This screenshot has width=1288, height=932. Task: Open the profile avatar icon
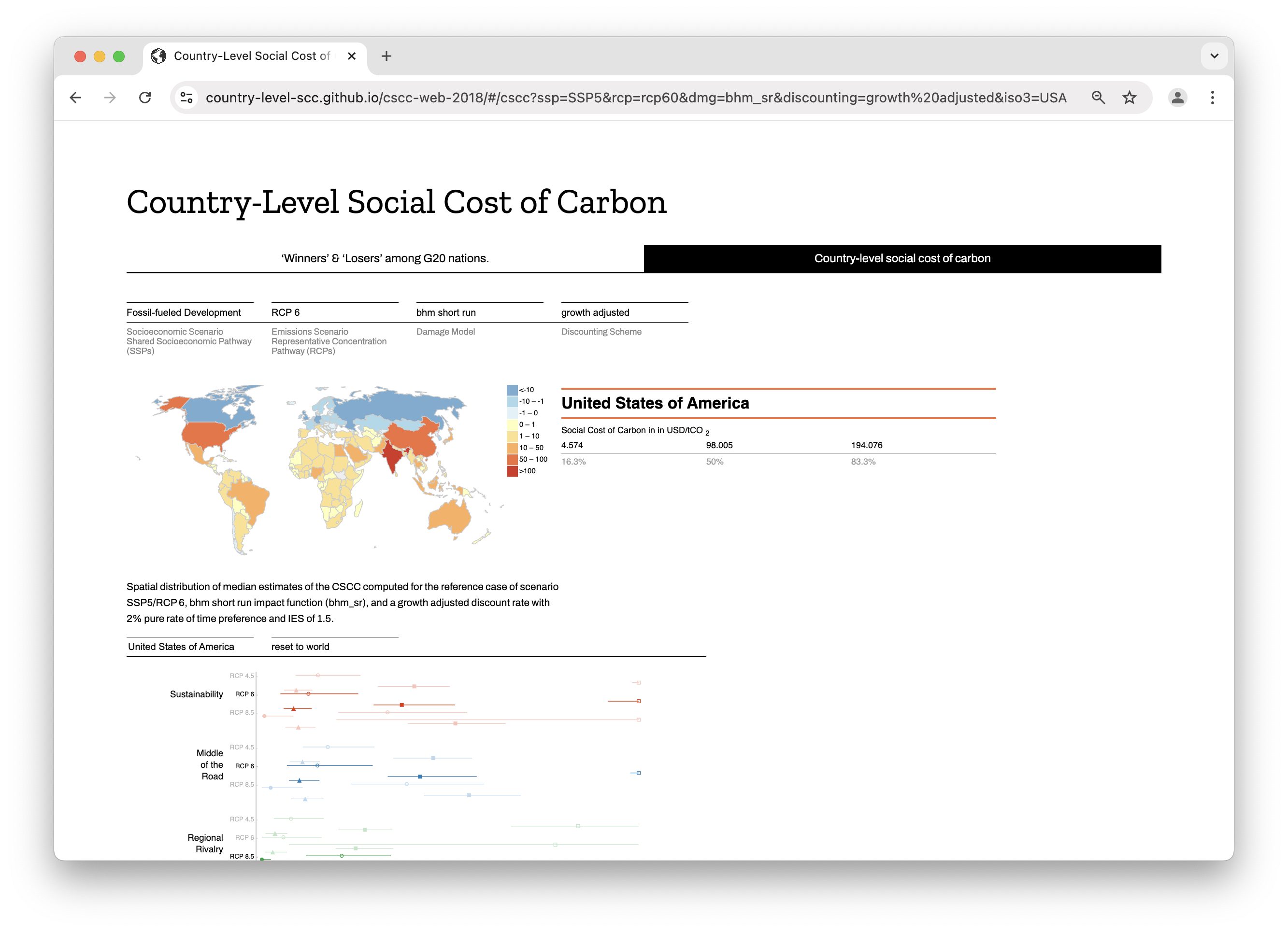(x=1177, y=98)
